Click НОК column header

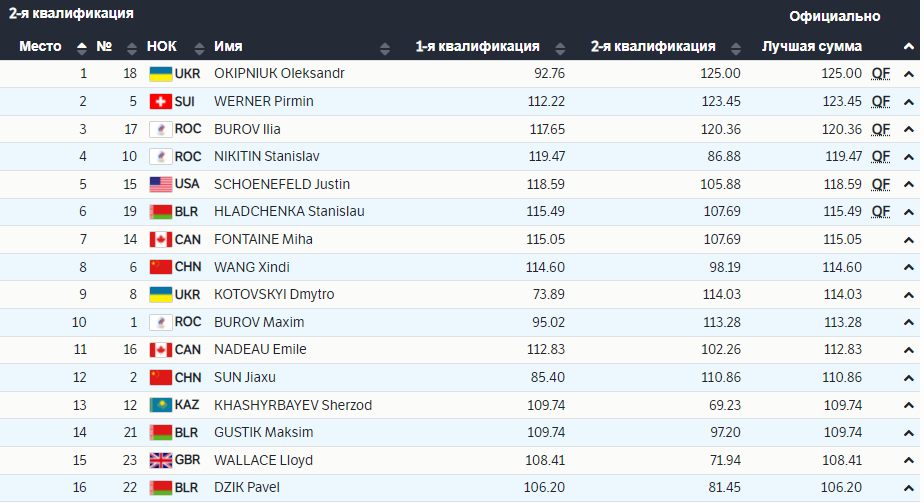point(161,47)
